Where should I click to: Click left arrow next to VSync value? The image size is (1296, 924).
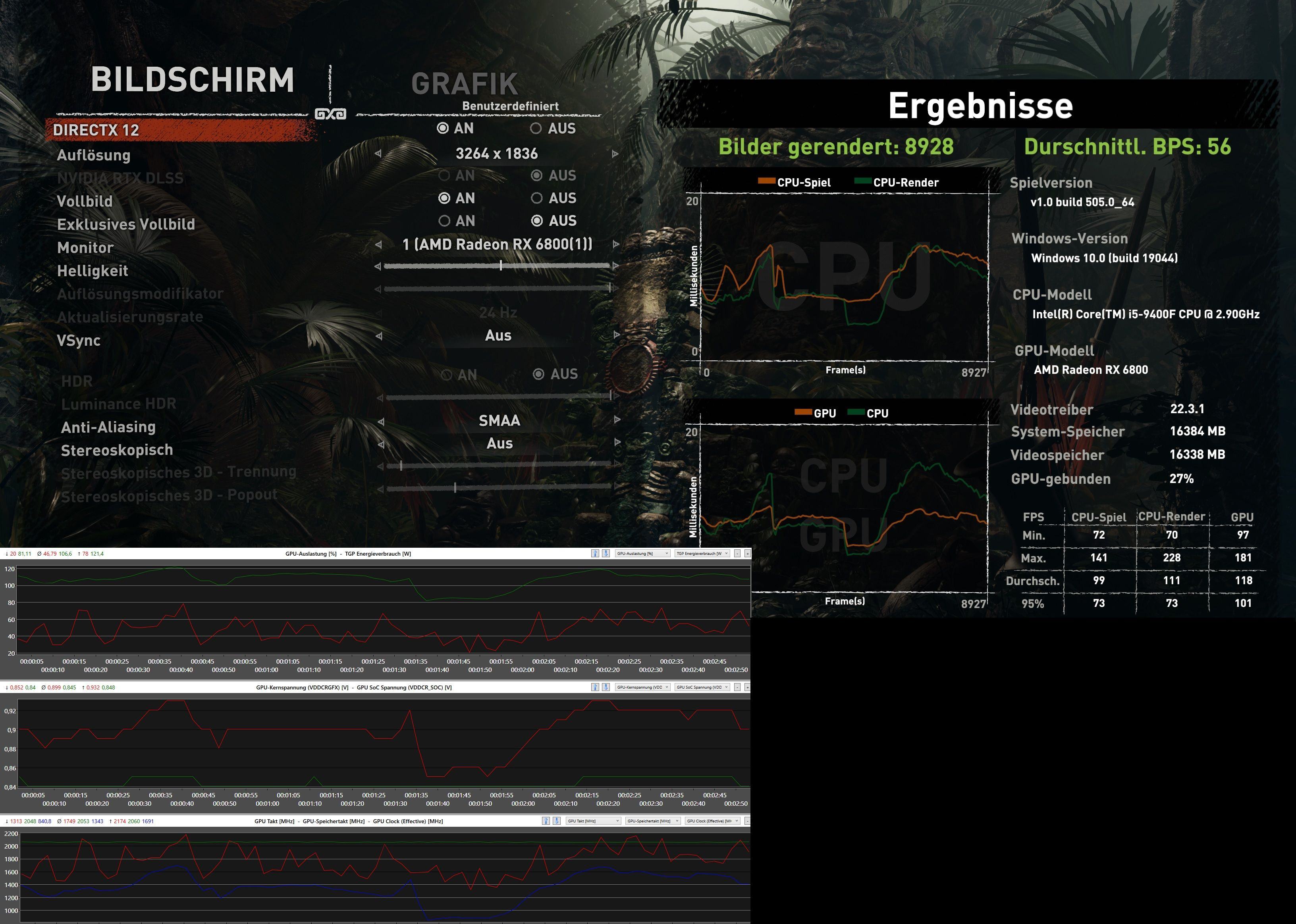(379, 336)
